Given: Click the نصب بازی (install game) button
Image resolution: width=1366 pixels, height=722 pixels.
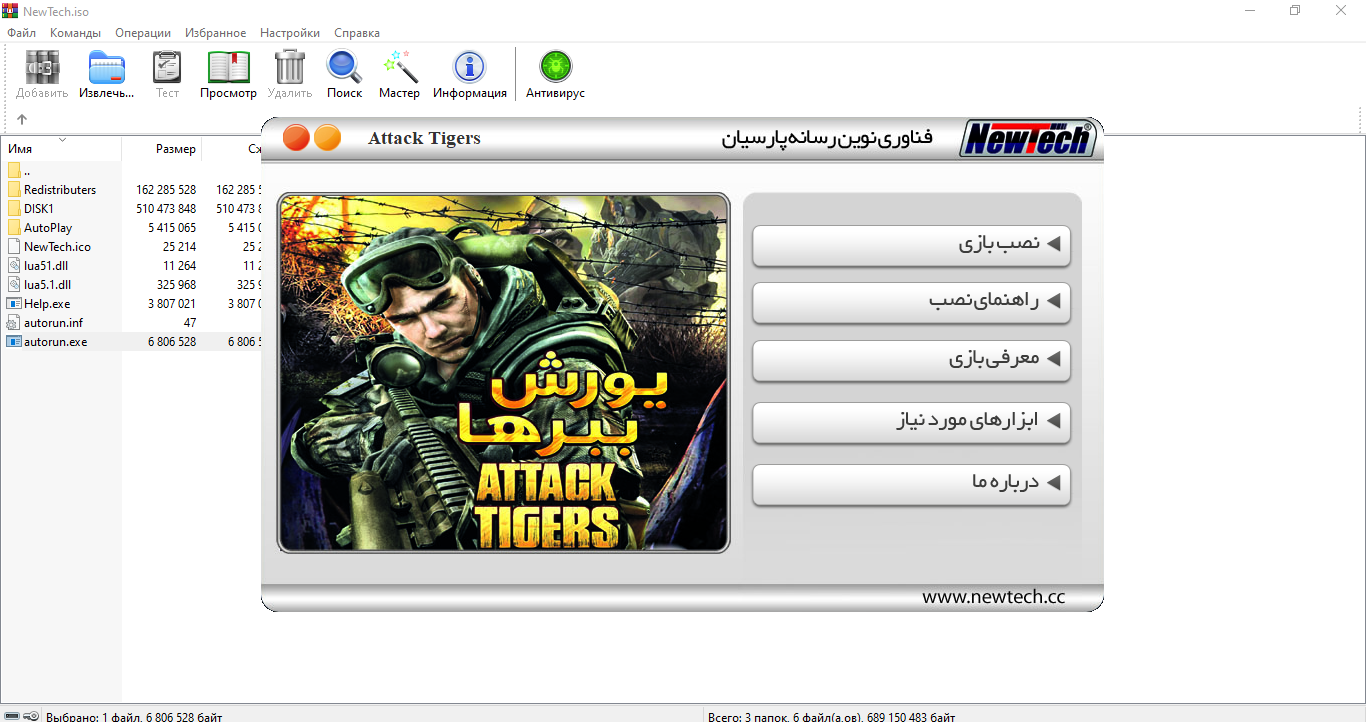Looking at the screenshot, I should (x=911, y=246).
